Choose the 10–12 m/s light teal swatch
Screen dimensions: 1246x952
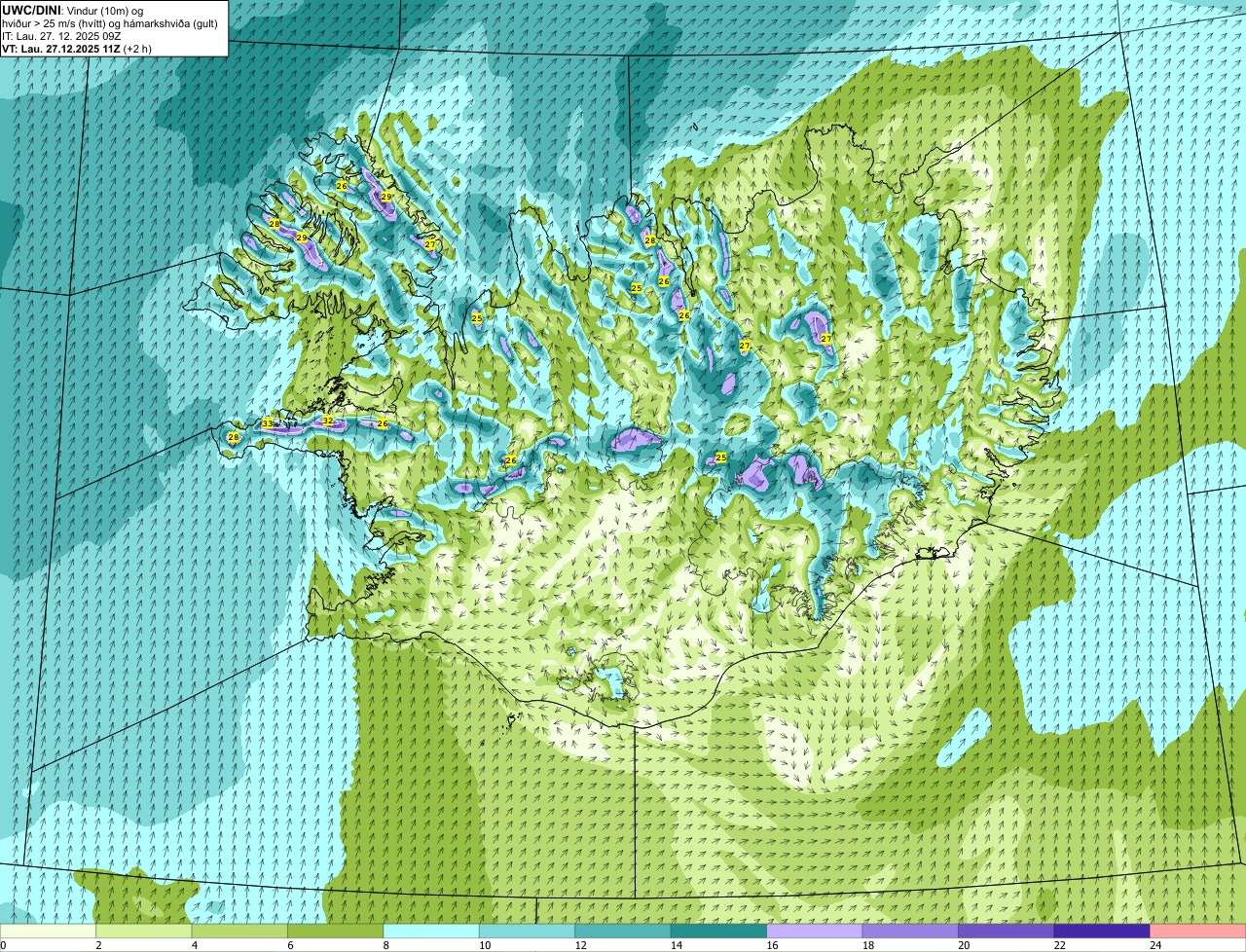(529, 931)
